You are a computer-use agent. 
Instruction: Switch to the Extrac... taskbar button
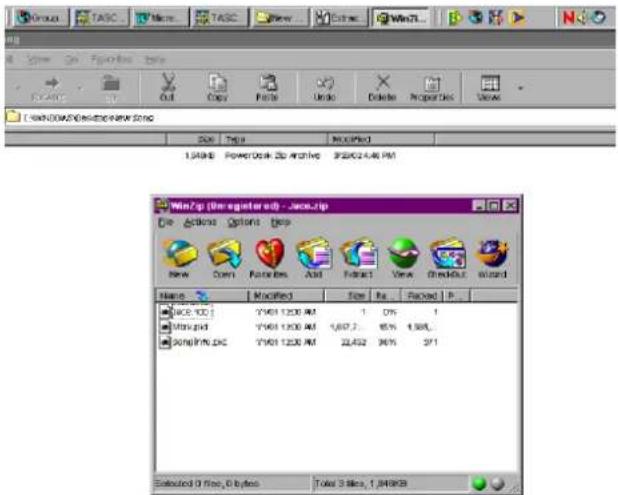[x=340, y=18]
